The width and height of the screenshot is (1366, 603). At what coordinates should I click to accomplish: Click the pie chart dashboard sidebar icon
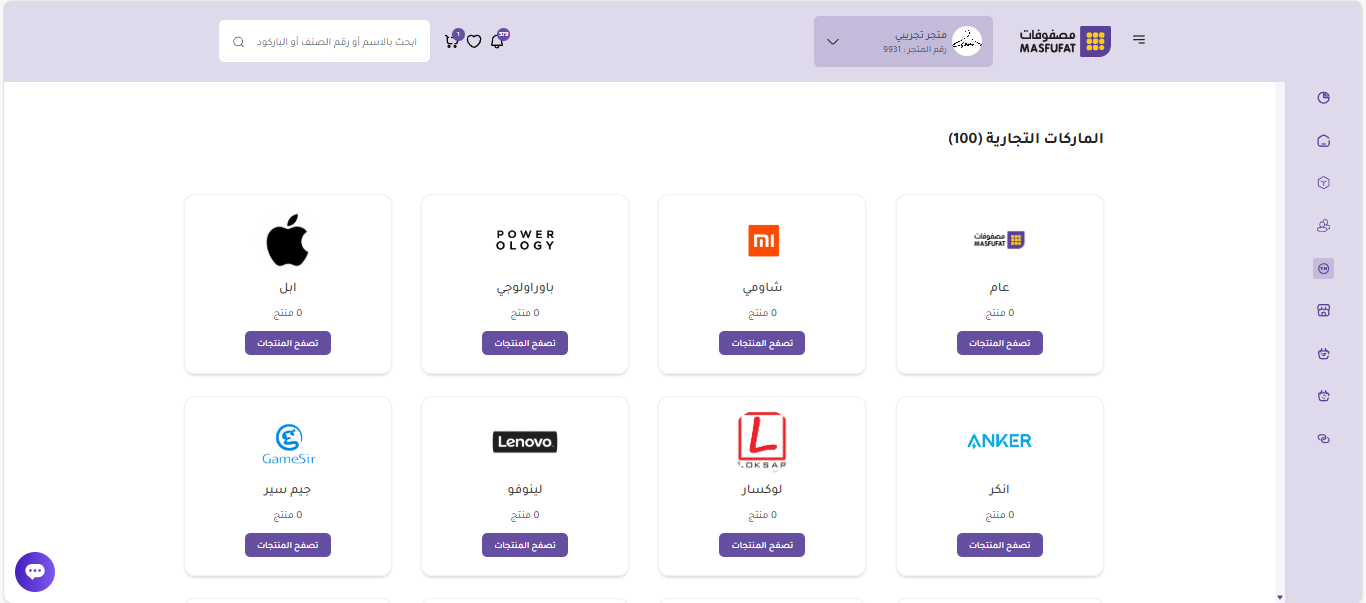[1324, 98]
